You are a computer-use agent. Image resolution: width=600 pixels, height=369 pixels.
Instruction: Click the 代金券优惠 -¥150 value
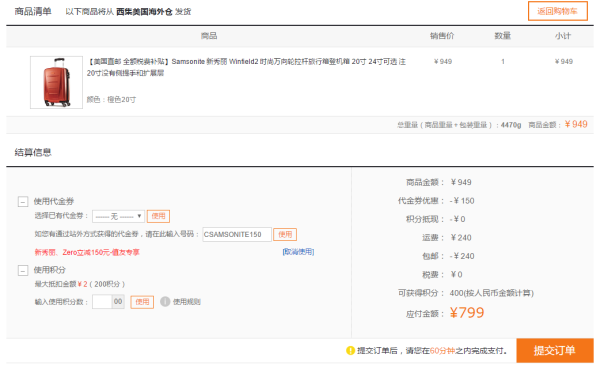tap(462, 201)
